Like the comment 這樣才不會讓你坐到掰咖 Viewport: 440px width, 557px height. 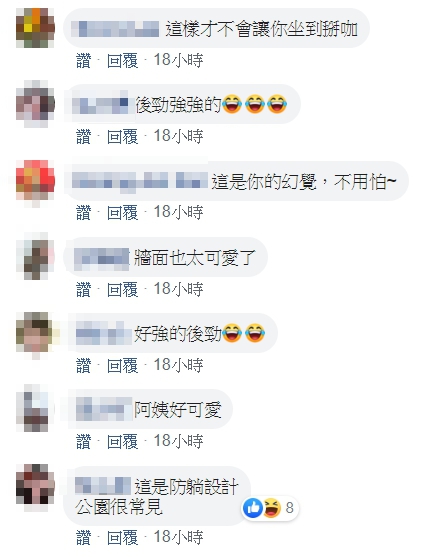pos(83,60)
